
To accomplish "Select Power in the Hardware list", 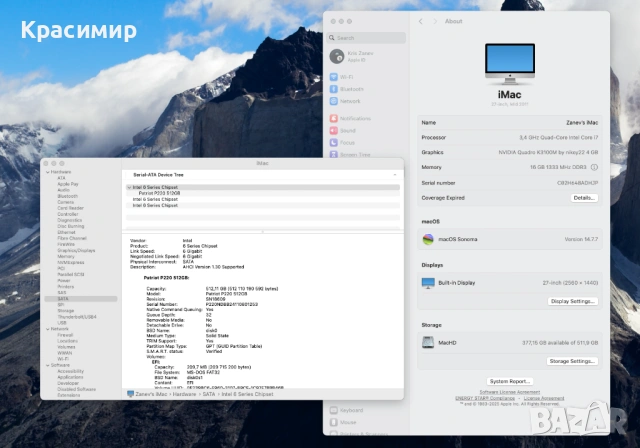I will click(64, 281).
